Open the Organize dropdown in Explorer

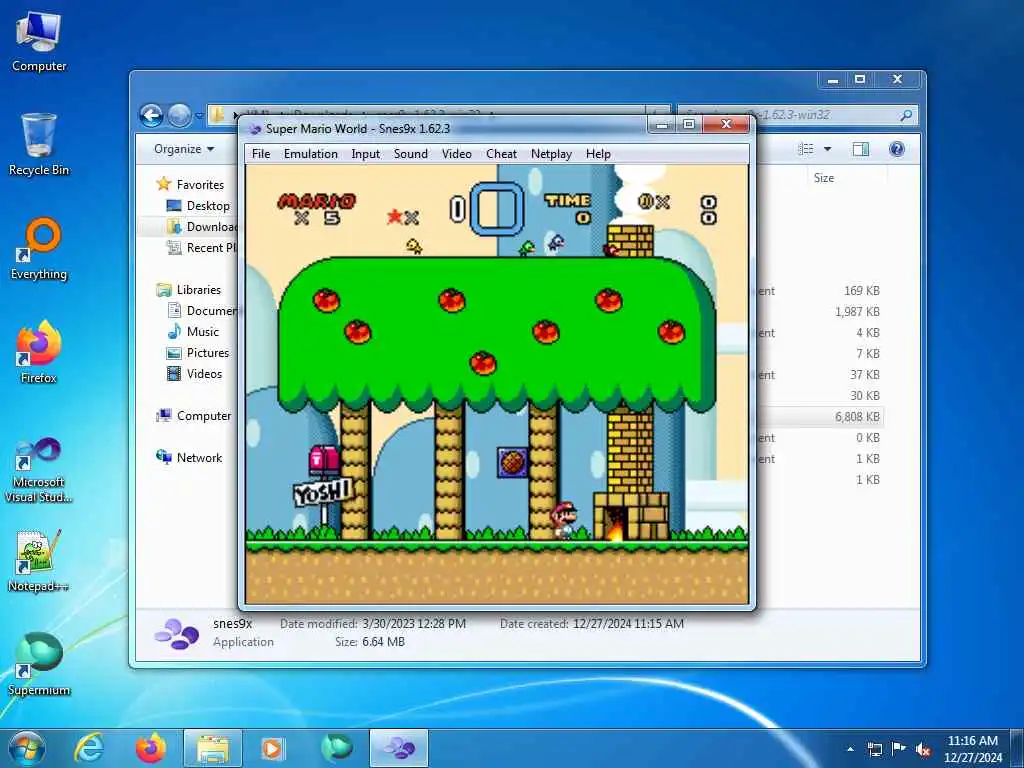(184, 149)
